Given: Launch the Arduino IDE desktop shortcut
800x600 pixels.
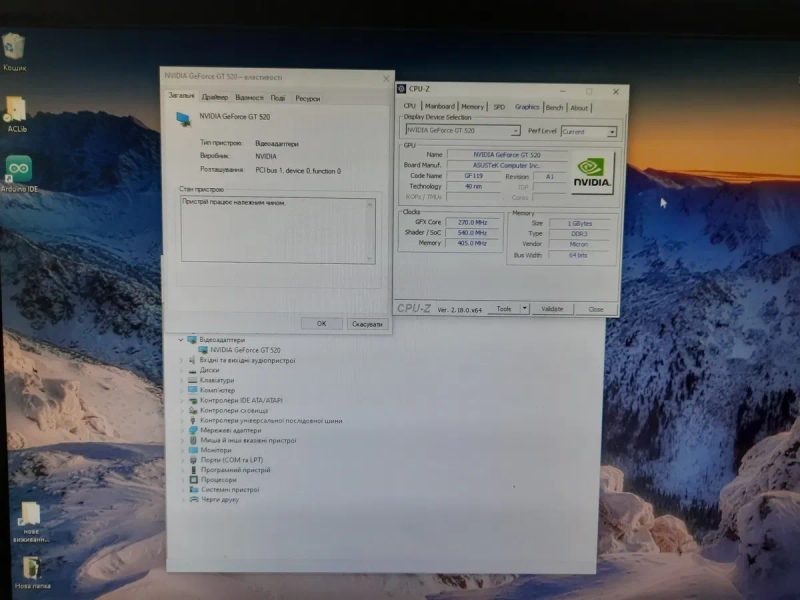Looking at the screenshot, I should pos(19,173).
